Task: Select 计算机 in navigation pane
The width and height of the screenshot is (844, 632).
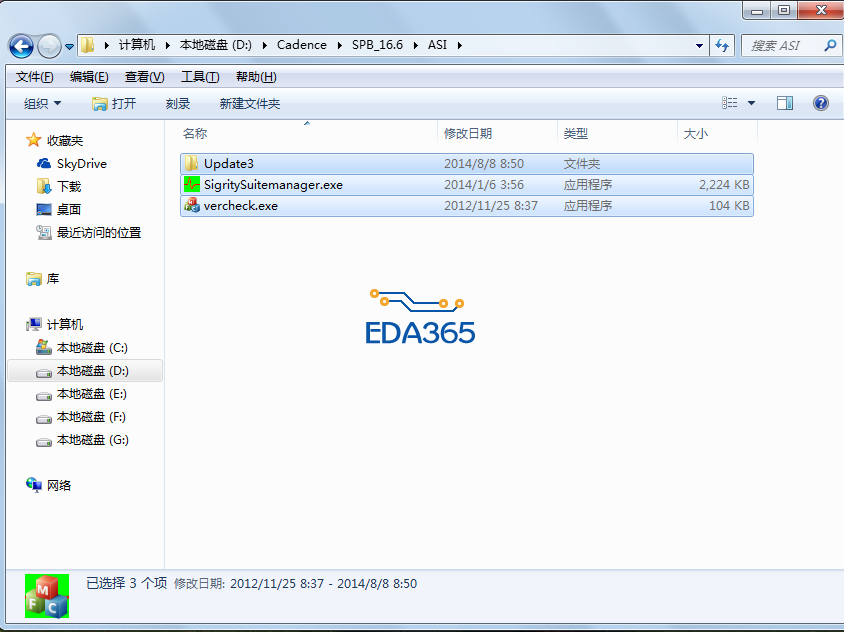Action: pos(65,325)
